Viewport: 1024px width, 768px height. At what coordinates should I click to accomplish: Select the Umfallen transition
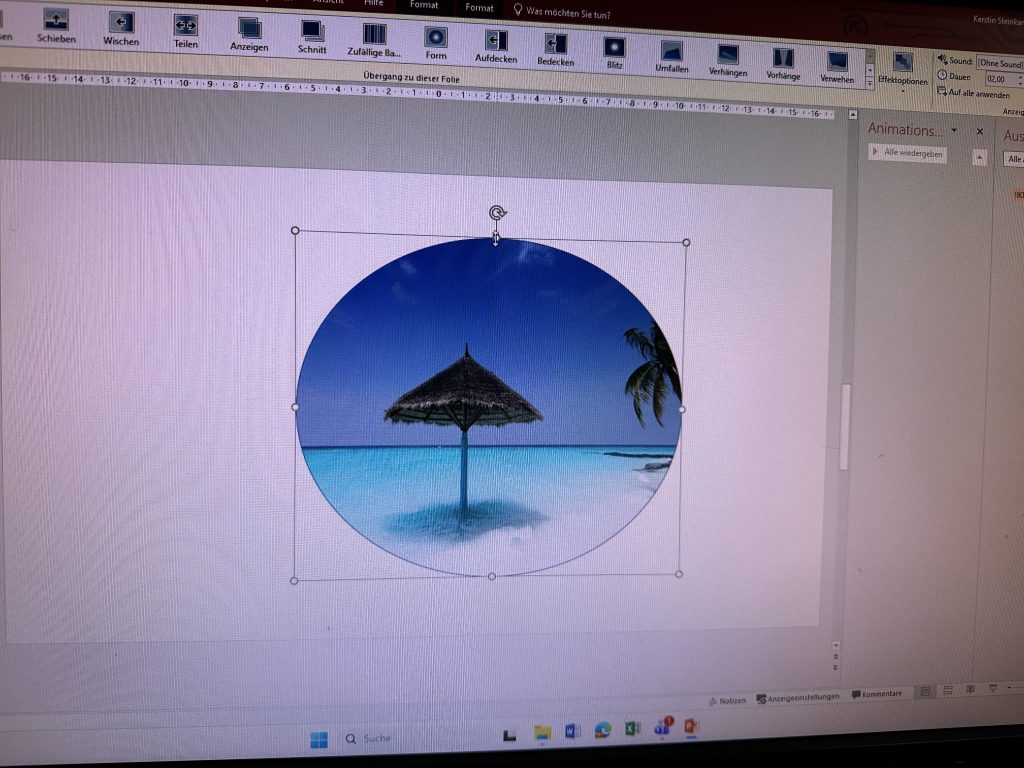[x=671, y=55]
